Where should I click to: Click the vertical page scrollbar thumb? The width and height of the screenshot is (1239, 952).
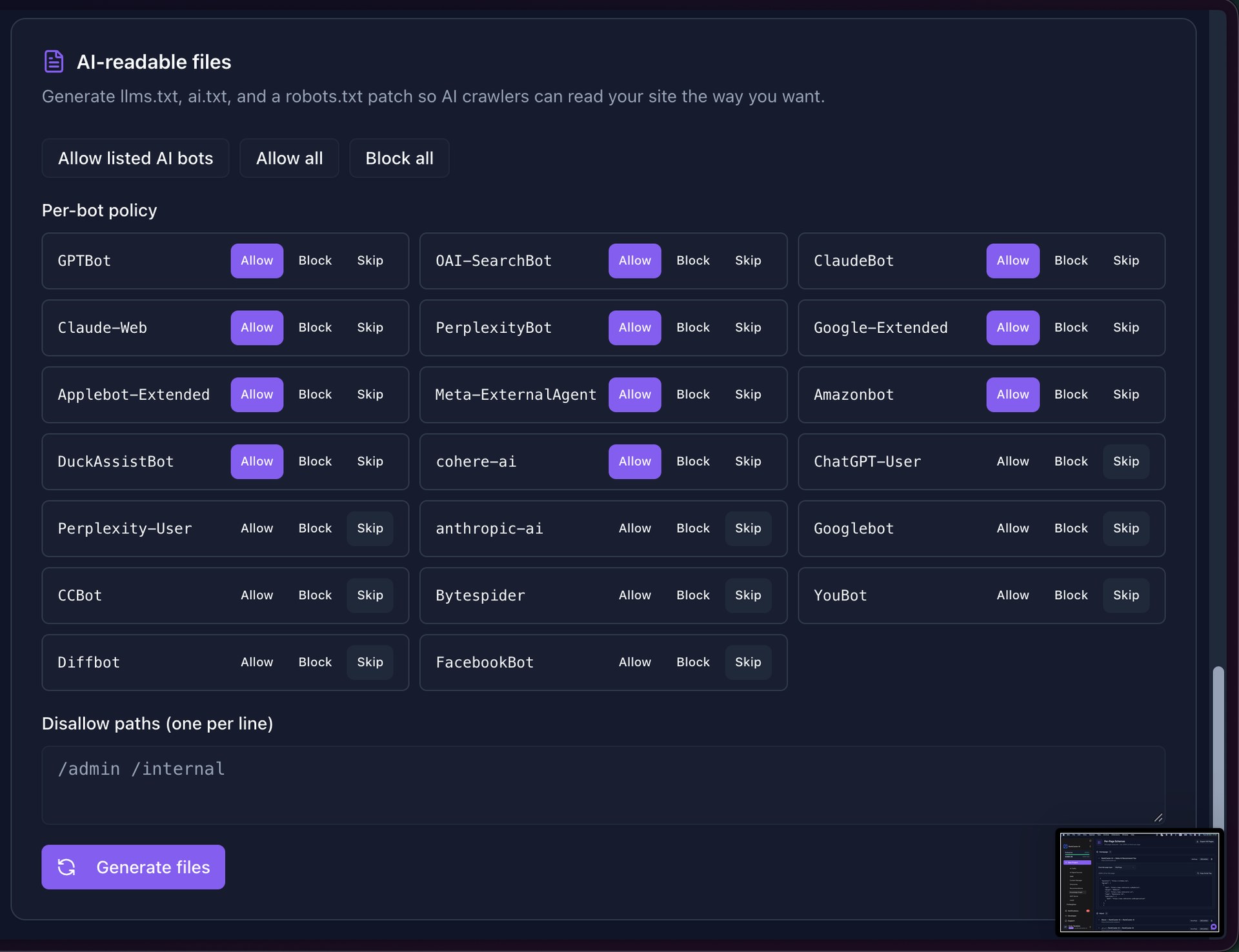tap(1218, 748)
